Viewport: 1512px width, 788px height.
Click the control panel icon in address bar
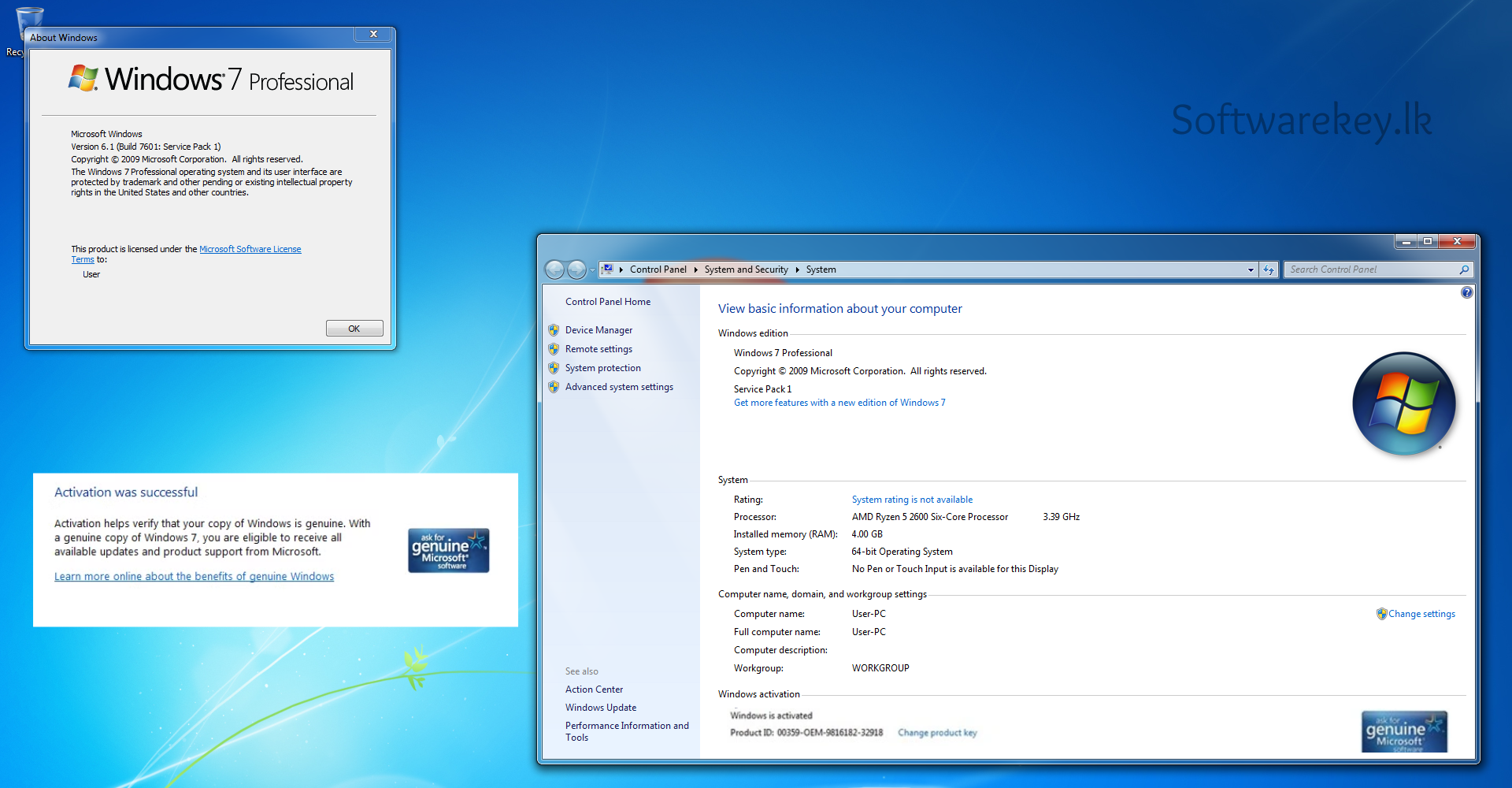607,269
